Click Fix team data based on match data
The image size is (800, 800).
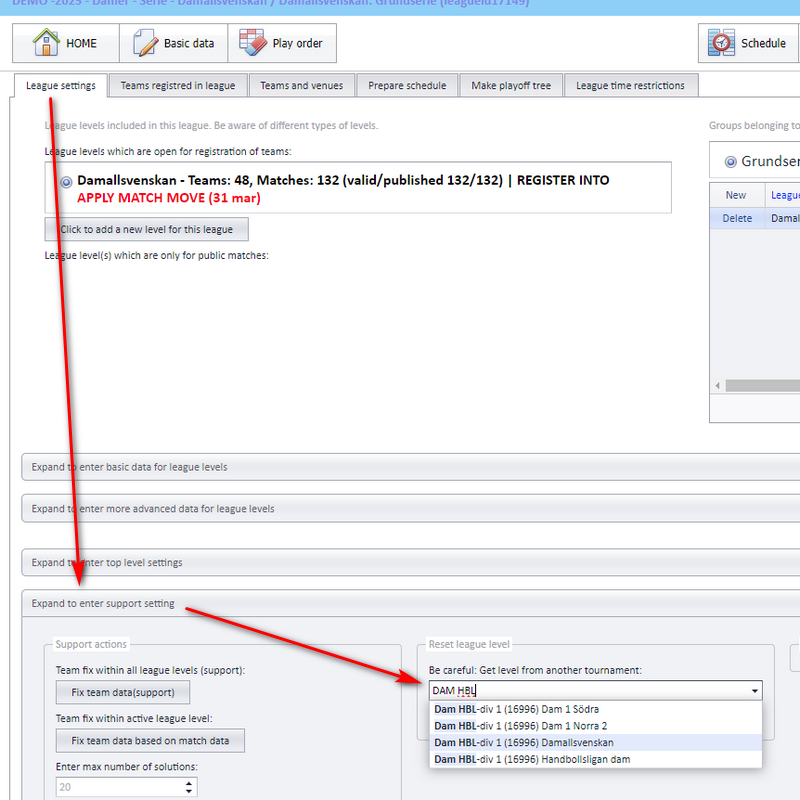click(x=150, y=740)
